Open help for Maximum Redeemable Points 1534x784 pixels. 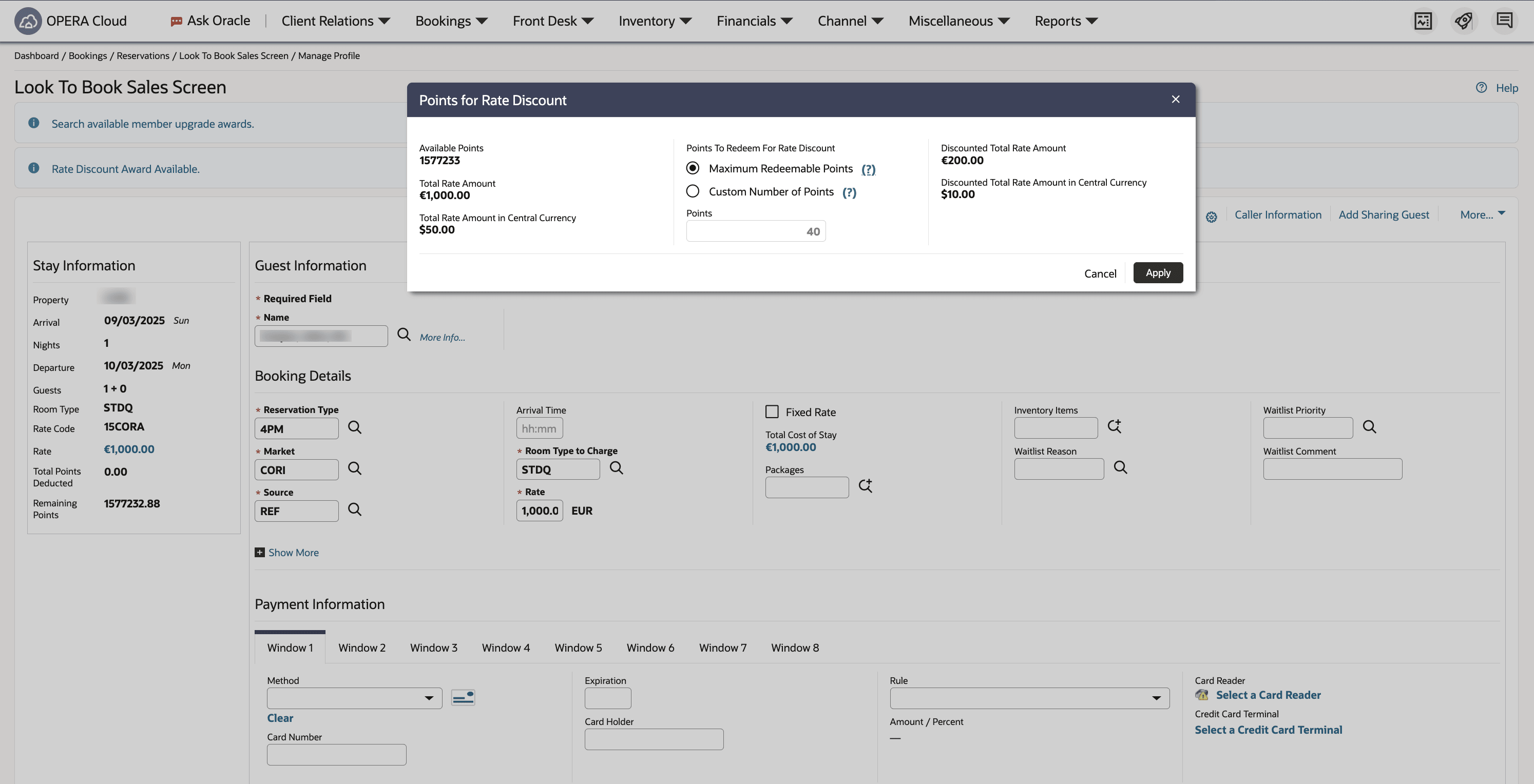868,170
